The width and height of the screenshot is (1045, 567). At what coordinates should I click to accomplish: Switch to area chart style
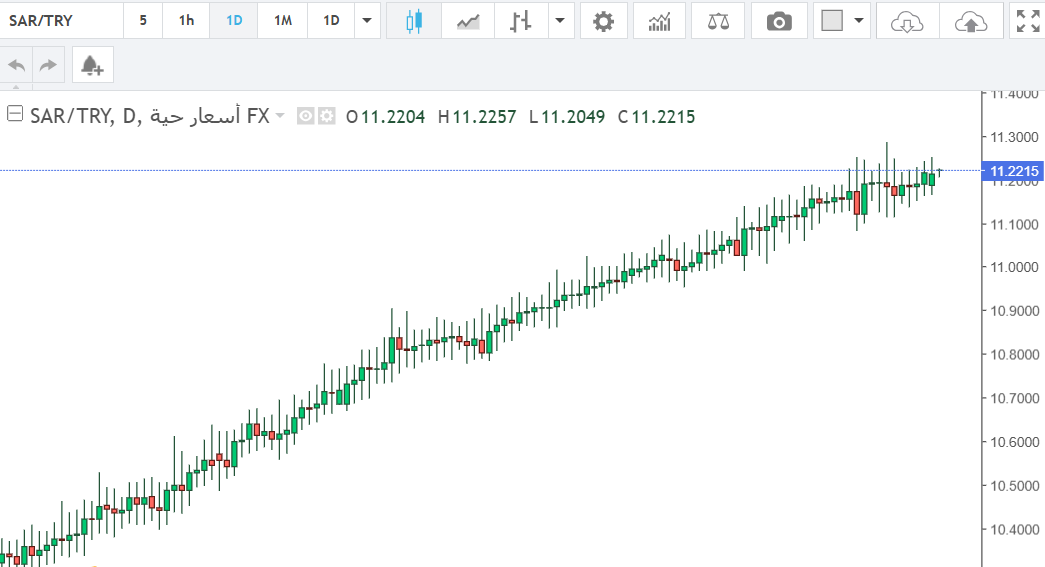[x=467, y=21]
